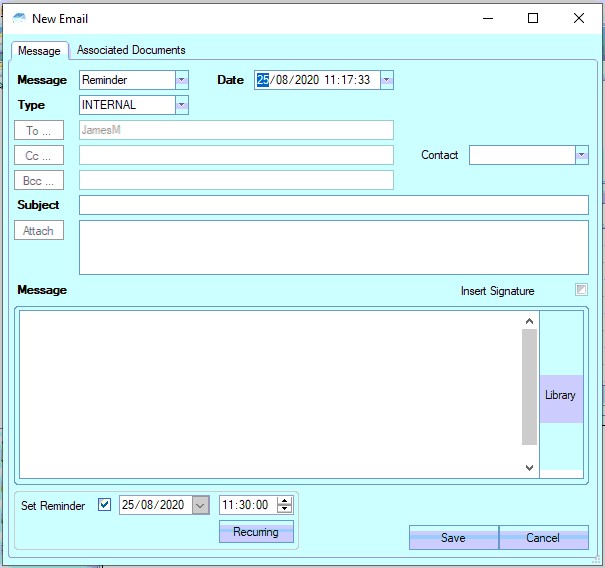The width and height of the screenshot is (605, 568).
Task: Click the Cc... button
Action: (x=39, y=156)
